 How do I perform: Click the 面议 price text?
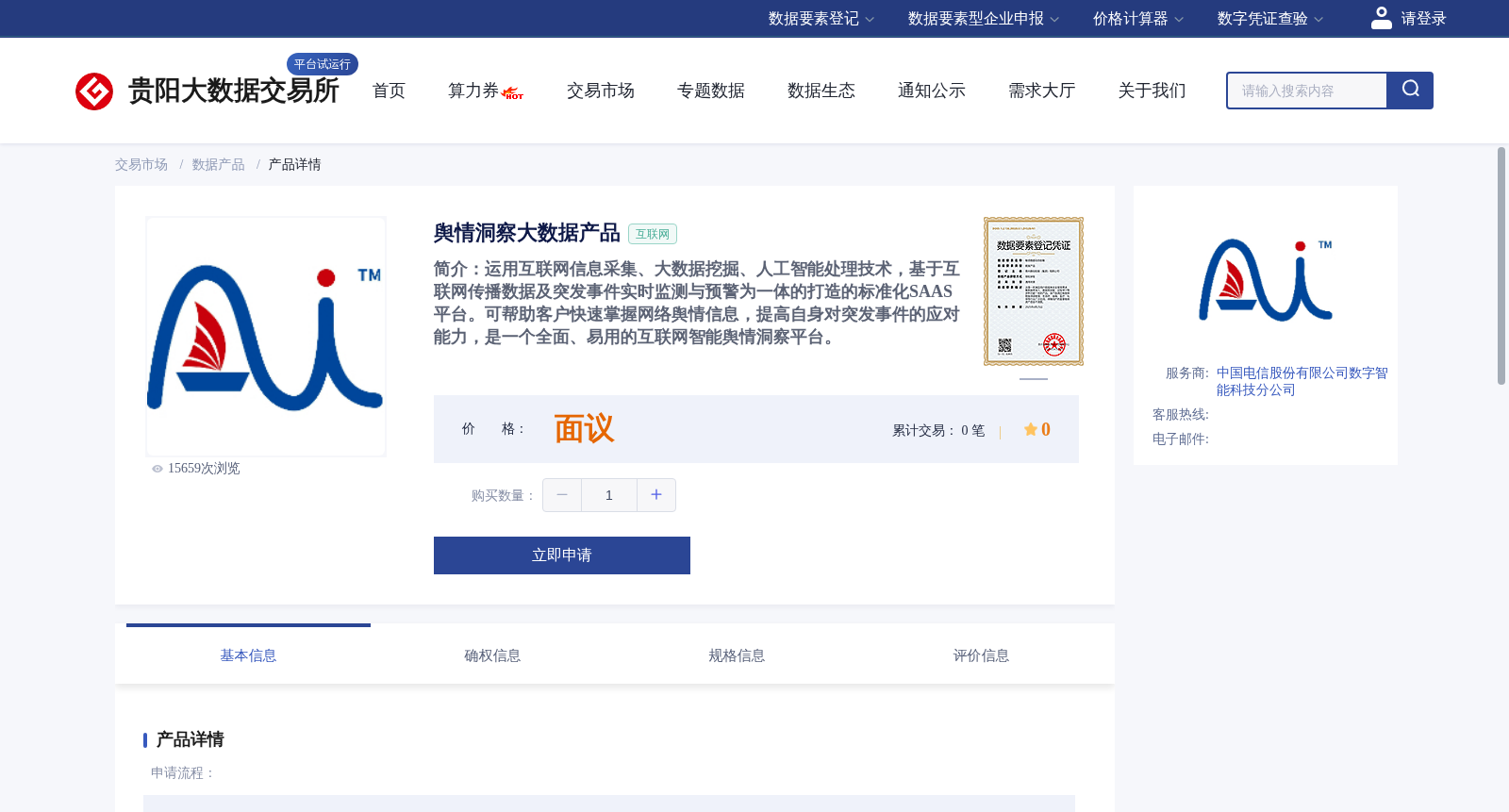pos(584,429)
